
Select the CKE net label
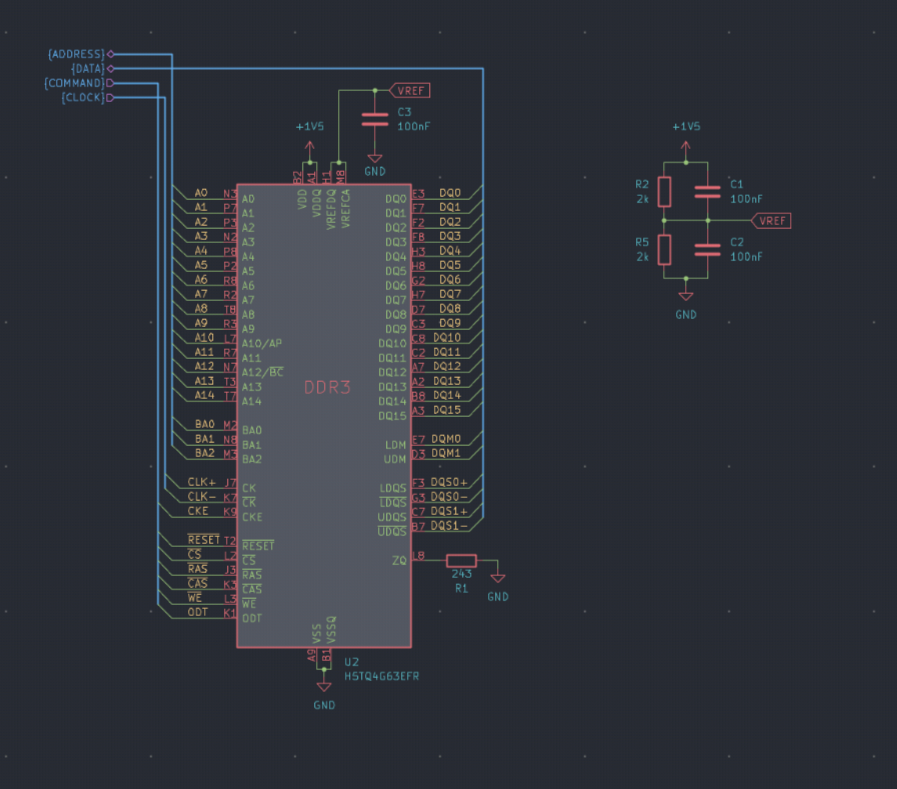pos(198,511)
